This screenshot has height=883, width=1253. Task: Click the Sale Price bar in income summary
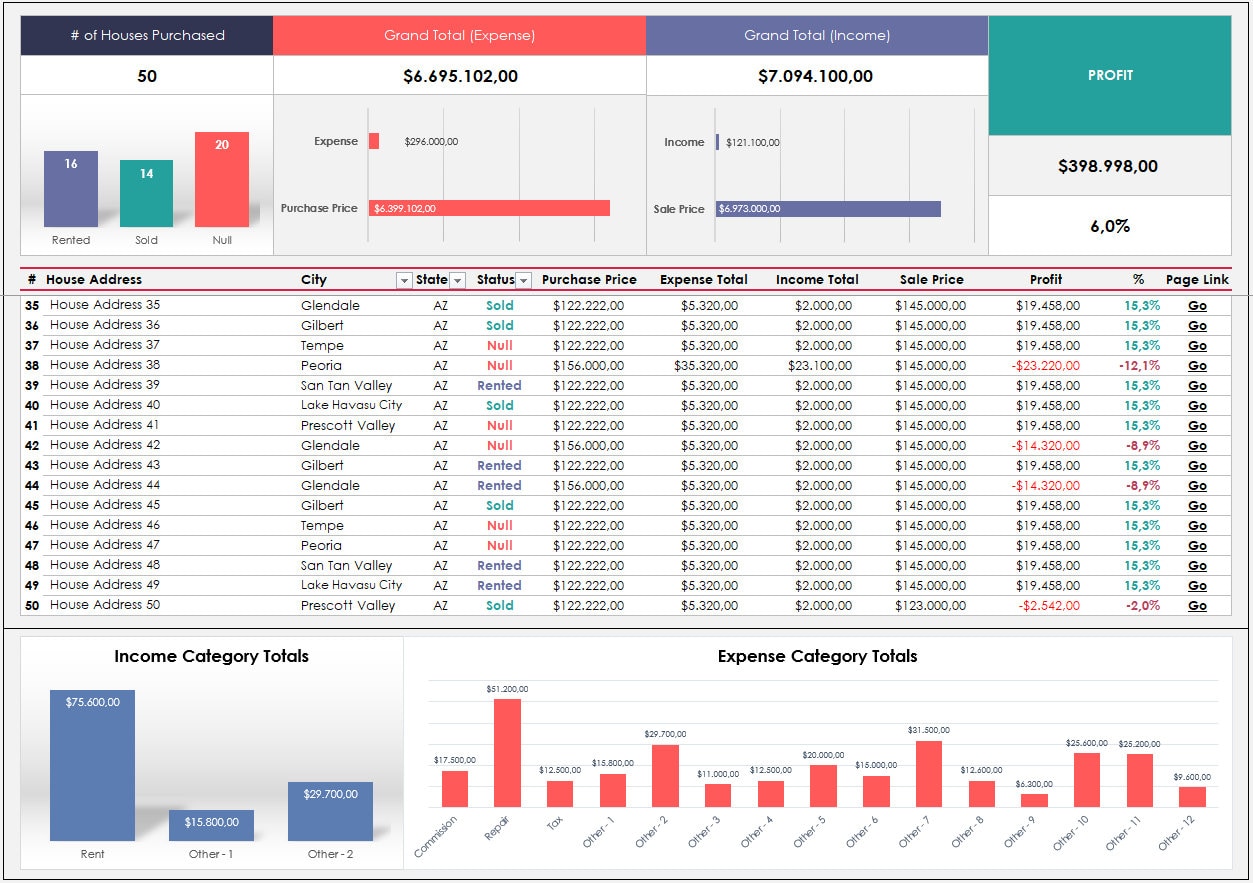pyautogui.click(x=828, y=208)
